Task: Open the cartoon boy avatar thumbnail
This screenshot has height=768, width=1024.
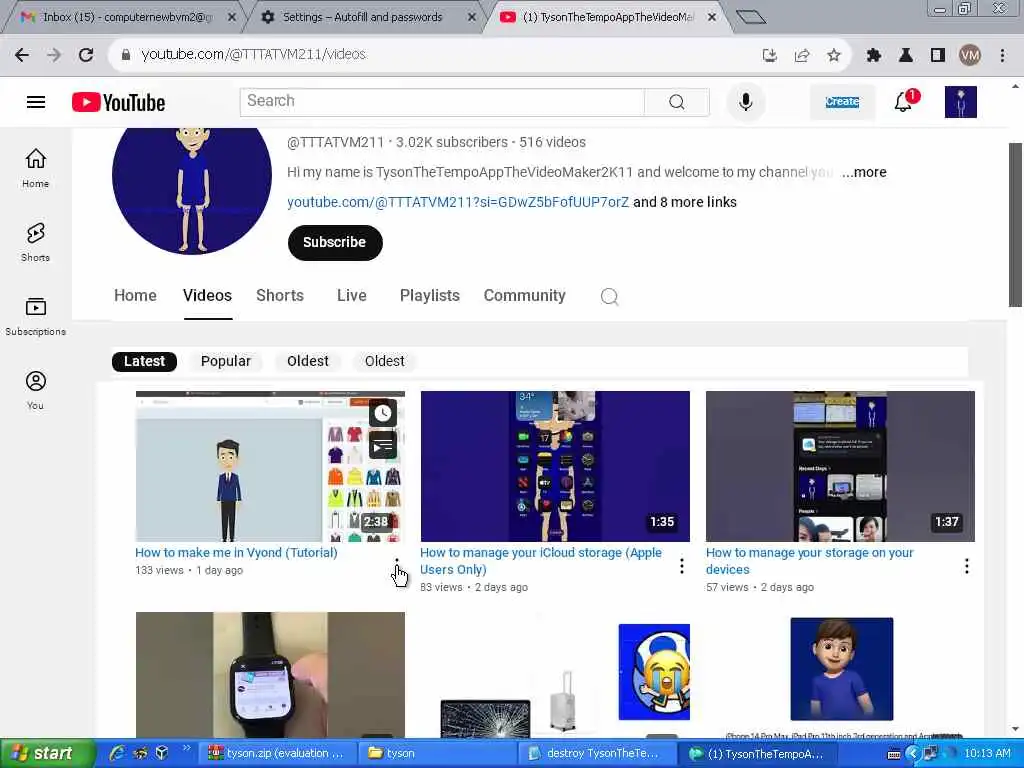Action: 841,675
